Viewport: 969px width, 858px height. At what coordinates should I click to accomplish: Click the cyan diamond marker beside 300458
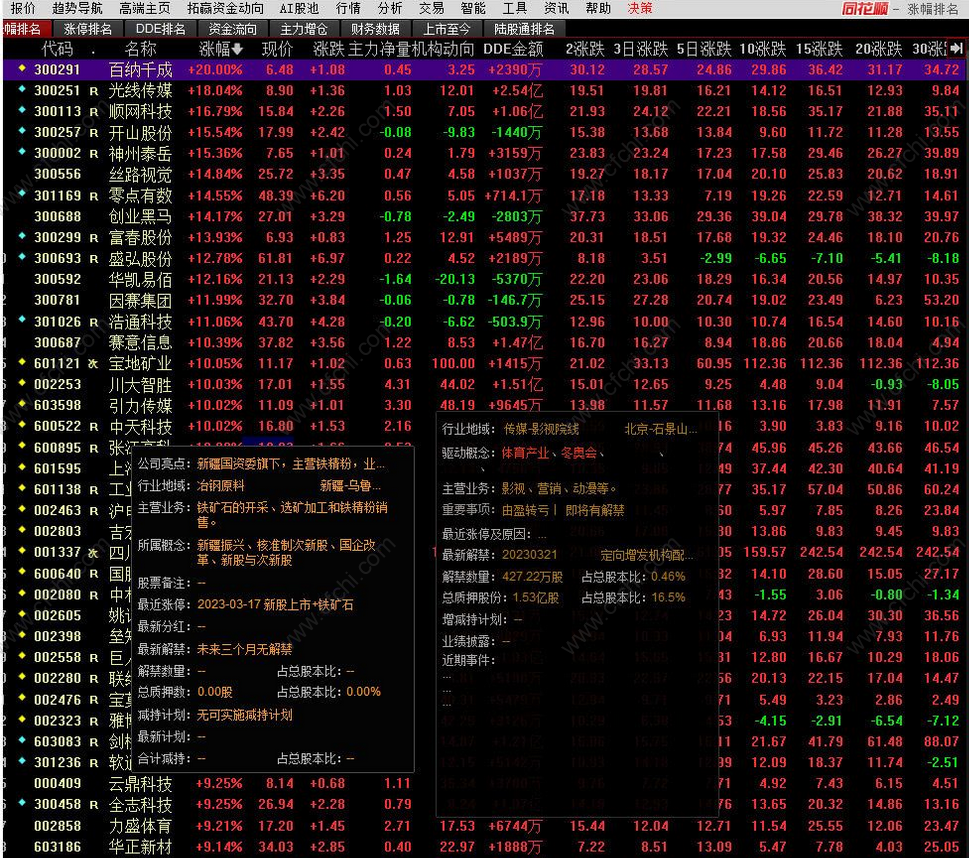point(22,802)
